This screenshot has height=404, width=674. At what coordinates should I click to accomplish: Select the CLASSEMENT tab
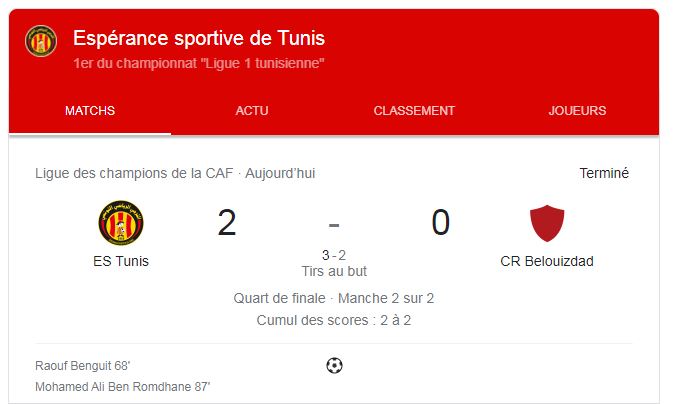point(414,111)
